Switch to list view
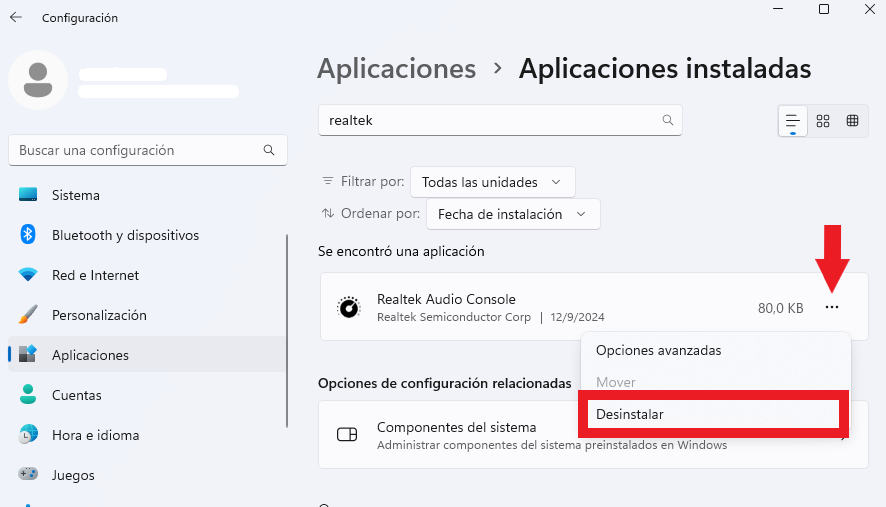 [793, 121]
